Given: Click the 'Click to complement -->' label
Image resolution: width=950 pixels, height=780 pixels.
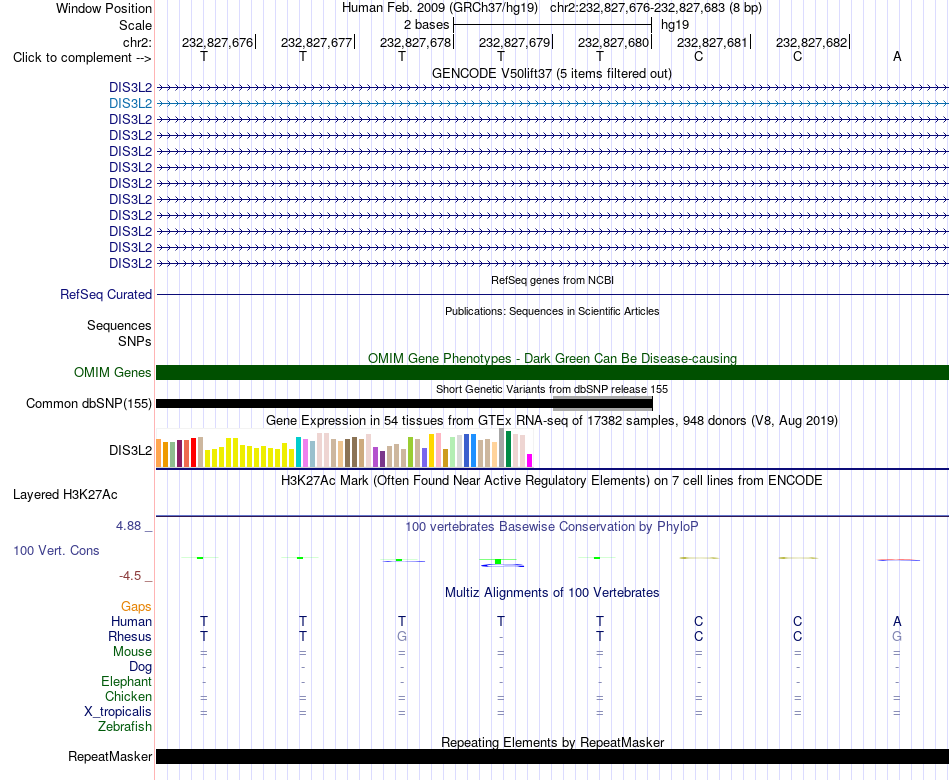Looking at the screenshot, I should point(82,58).
